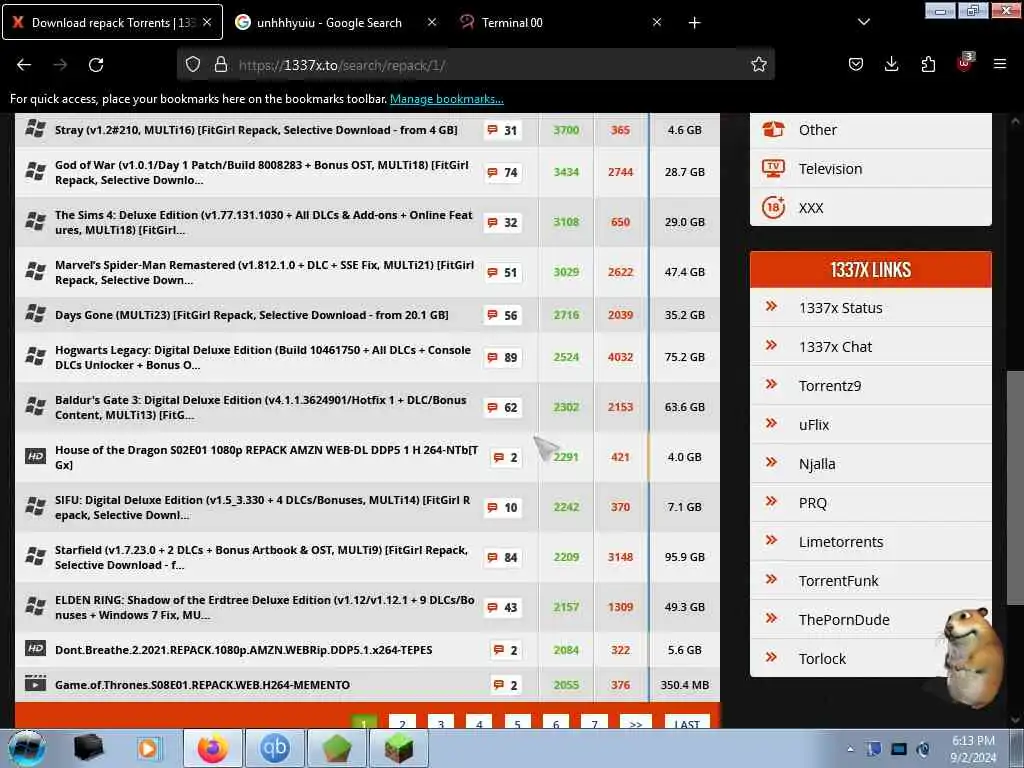The width and height of the screenshot is (1024, 768).
Task: Go back using the browser back arrow
Action: (24, 65)
